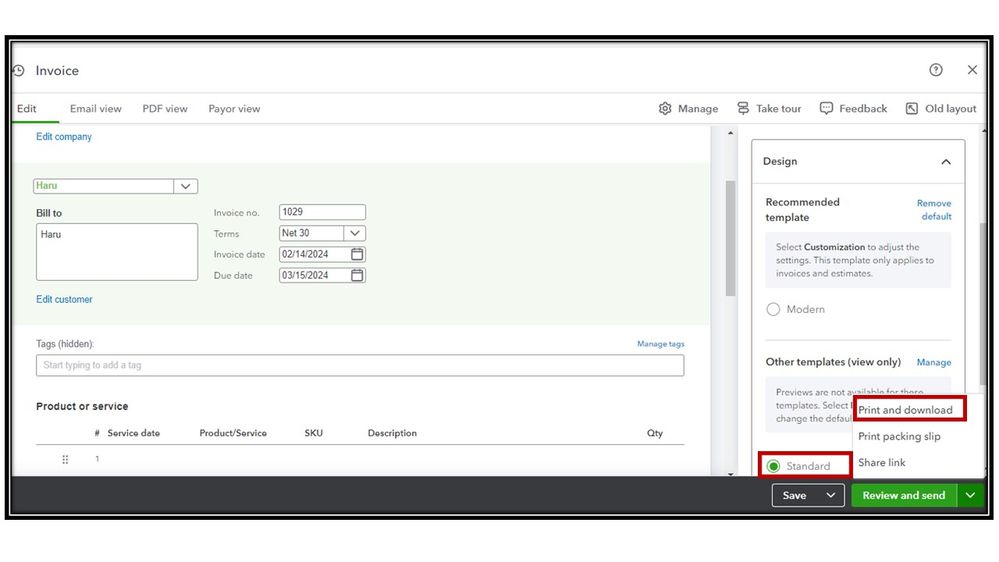Open the Review and send dropdown arrow
Viewport: 999px width, 562px height.
click(x=970, y=495)
